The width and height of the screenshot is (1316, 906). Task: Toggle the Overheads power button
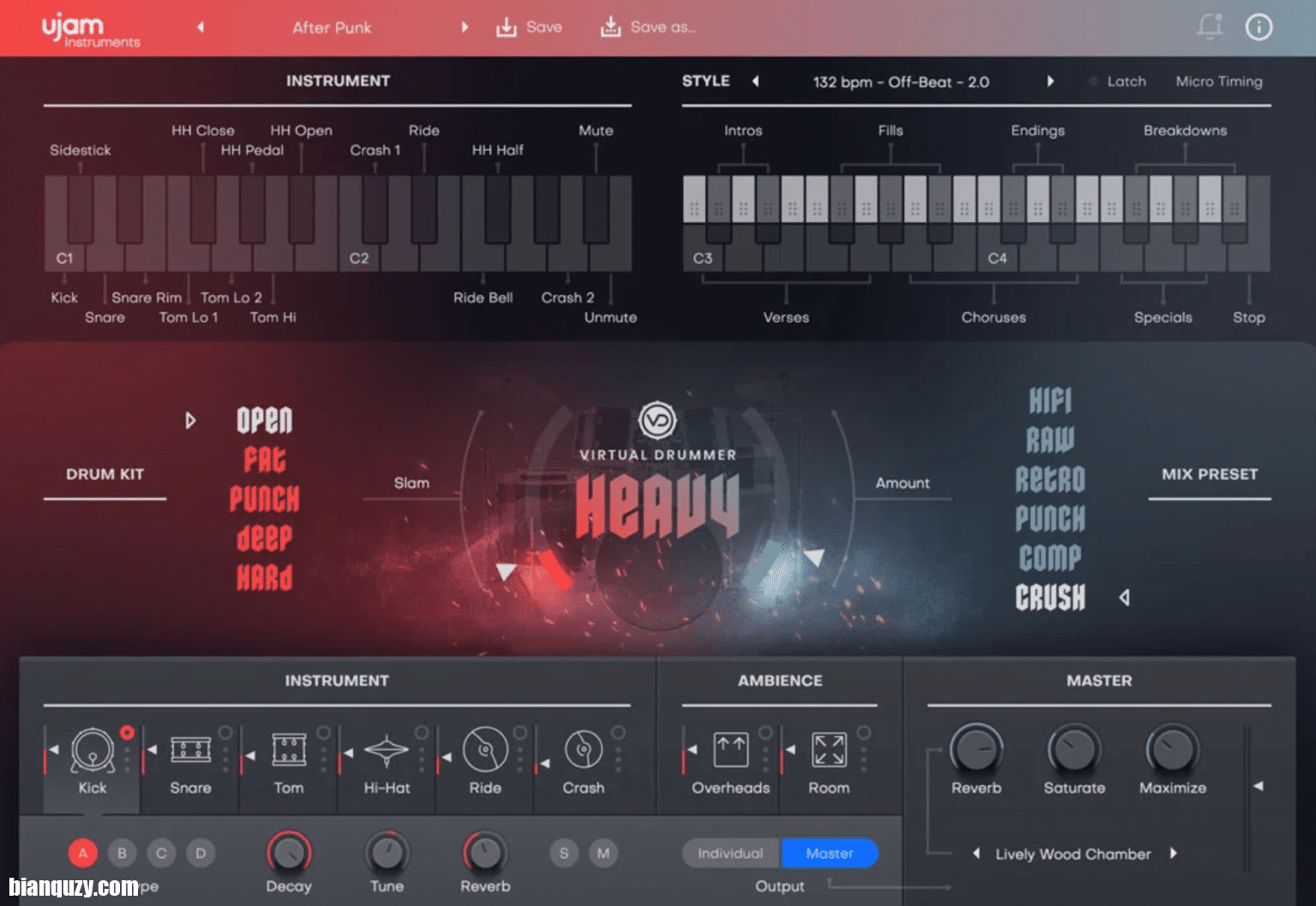(766, 733)
